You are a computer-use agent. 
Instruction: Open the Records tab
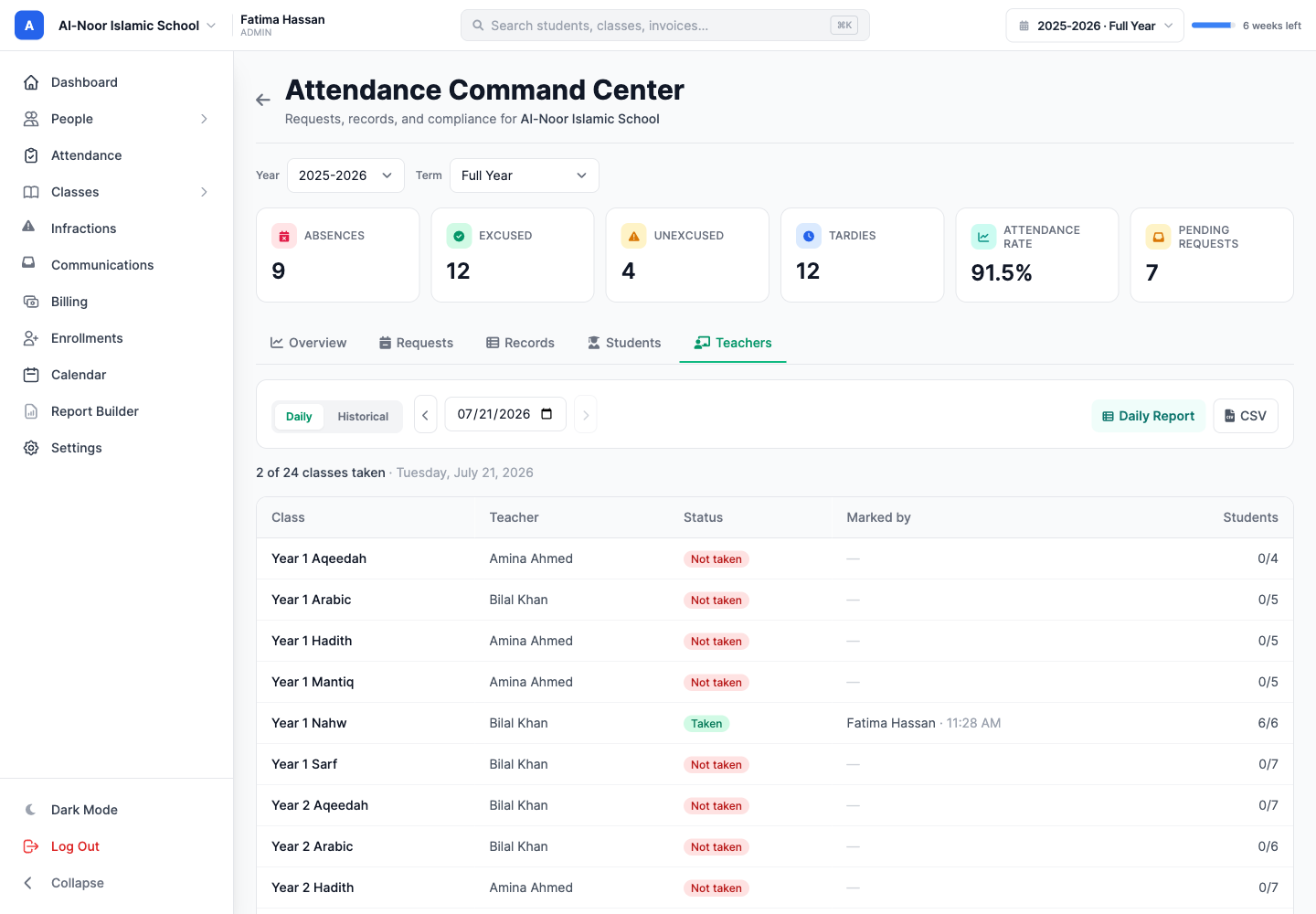tap(520, 343)
